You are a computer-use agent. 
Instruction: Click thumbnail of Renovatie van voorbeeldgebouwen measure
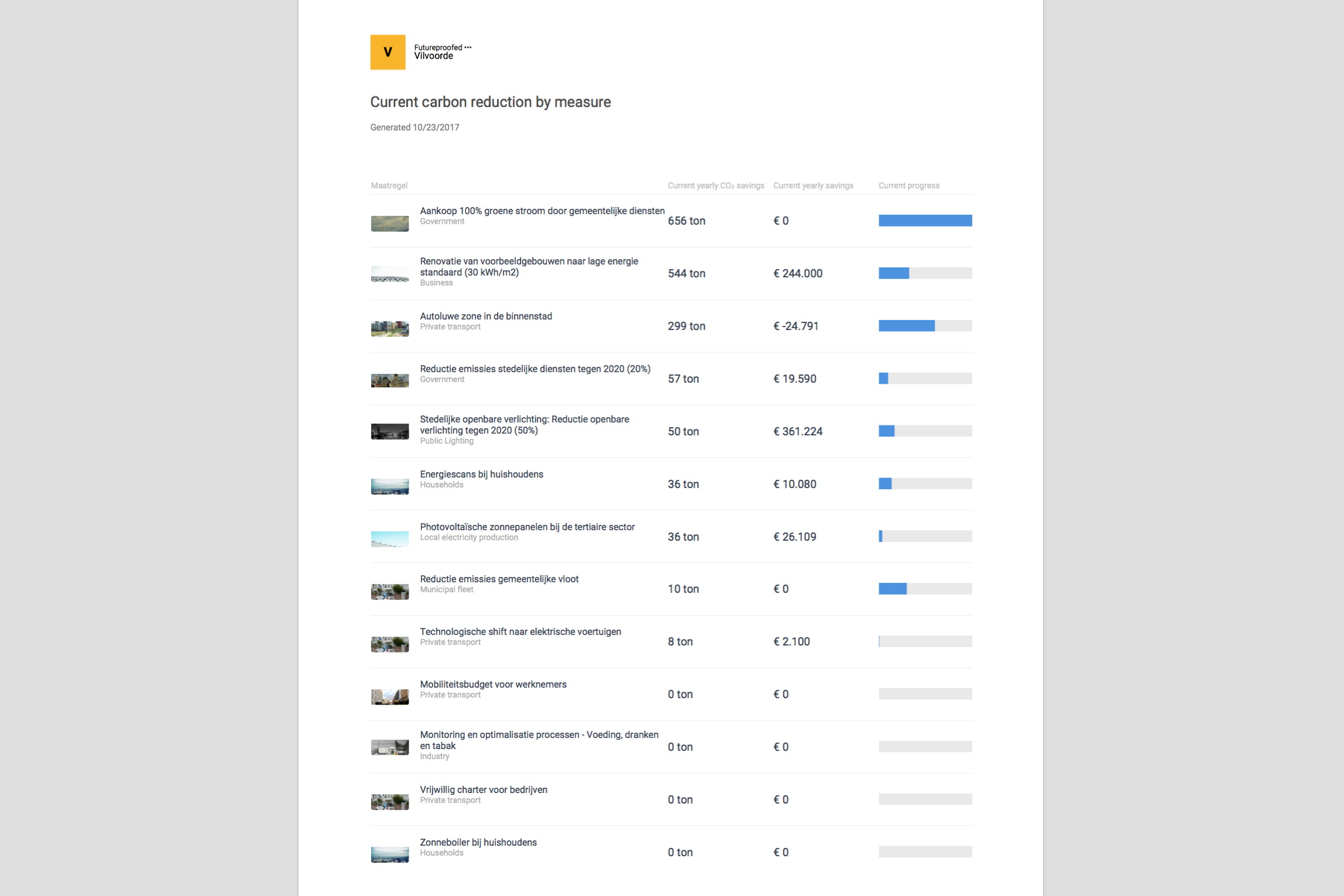point(390,275)
